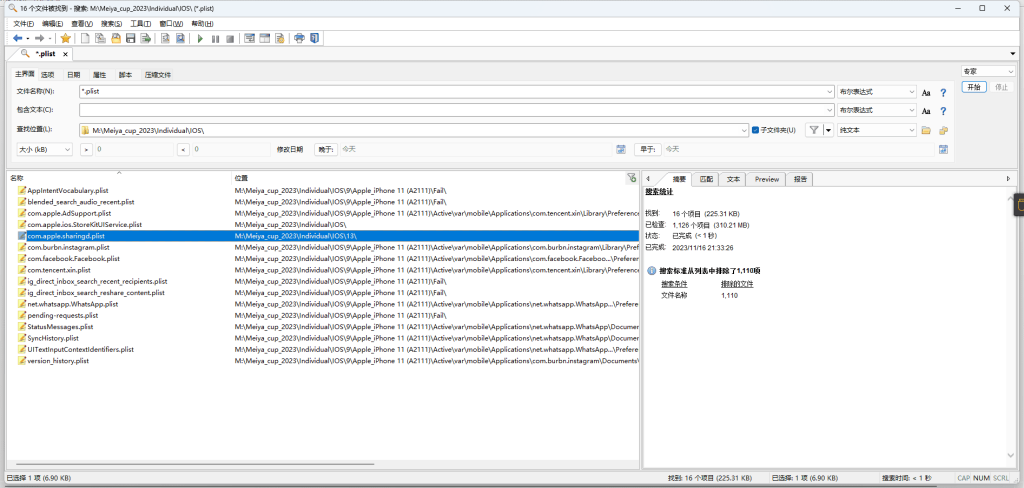The width and height of the screenshot is (1024, 488).
Task: Open calendar picker beside 早于 date field
Action: [x=942, y=149]
